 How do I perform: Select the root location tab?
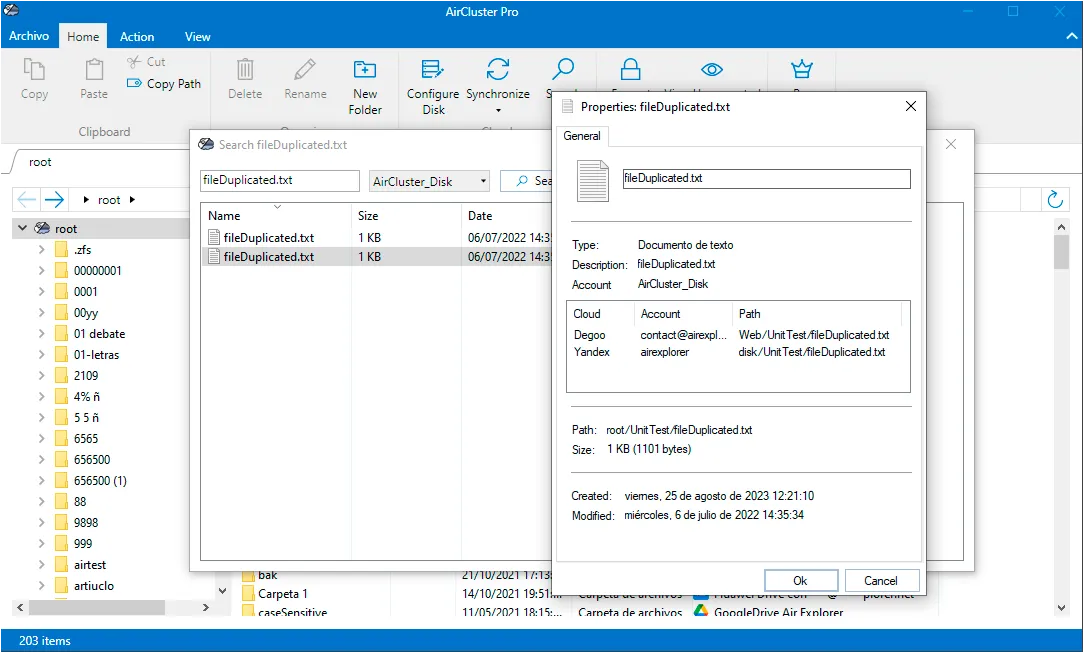click(40, 162)
